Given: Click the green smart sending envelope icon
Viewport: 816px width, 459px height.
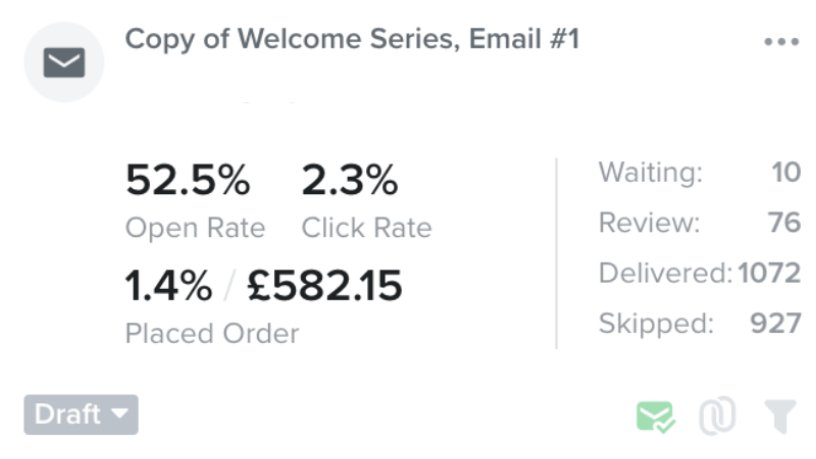Looking at the screenshot, I should [x=655, y=417].
